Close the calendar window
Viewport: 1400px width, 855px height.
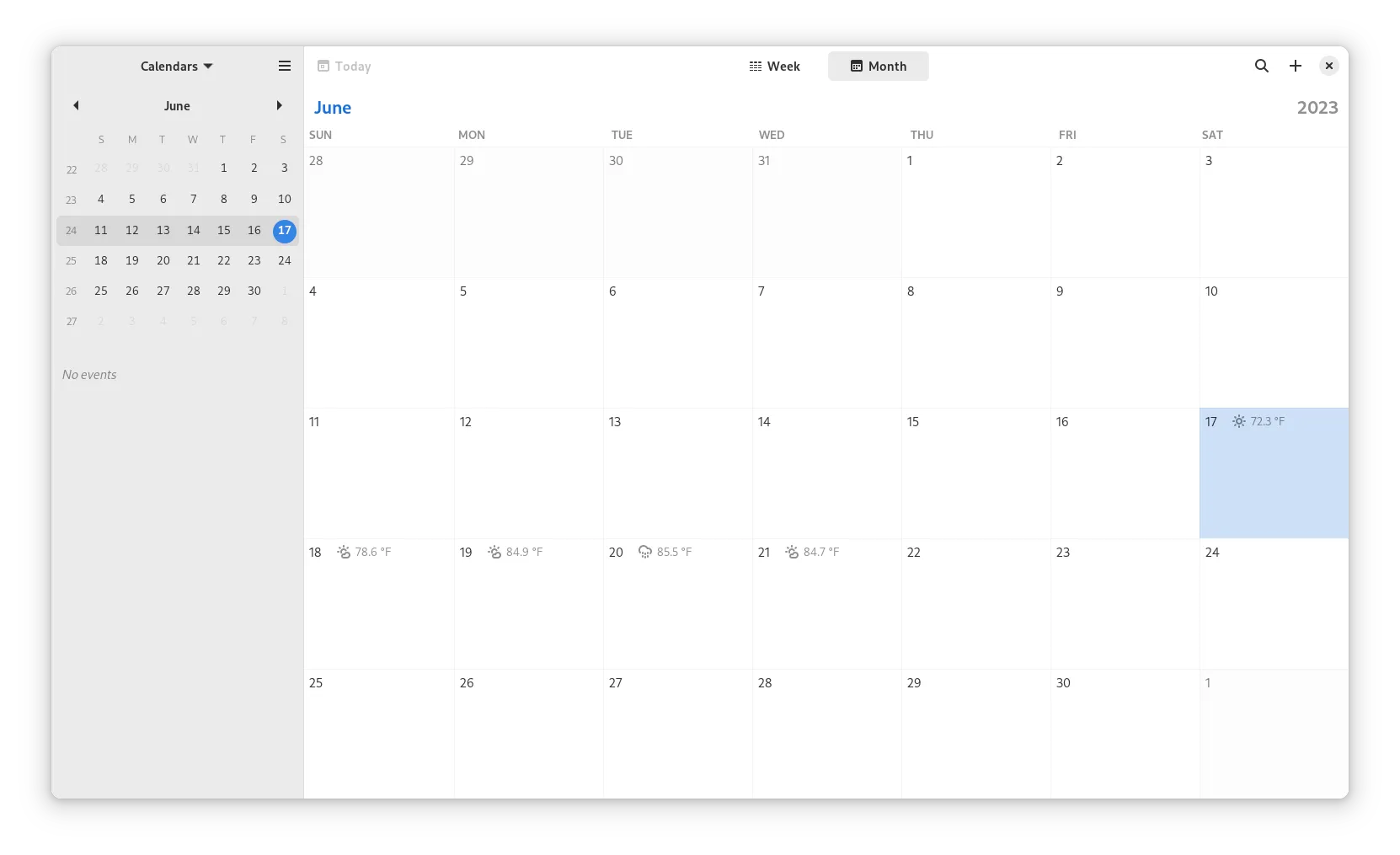[x=1328, y=66]
